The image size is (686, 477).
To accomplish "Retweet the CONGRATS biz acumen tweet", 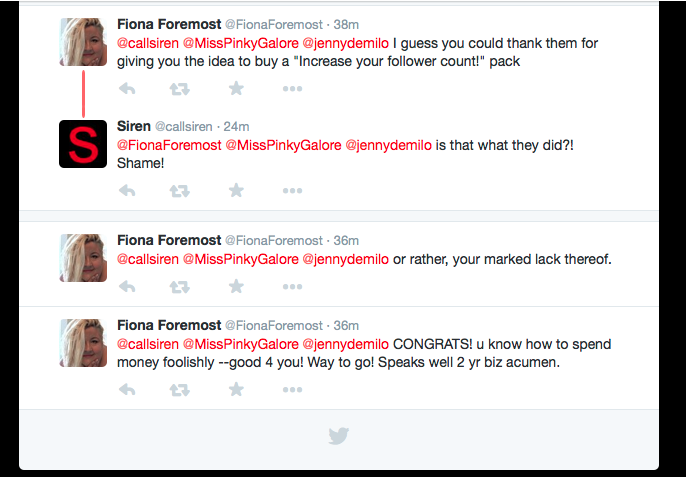I will [x=180, y=389].
